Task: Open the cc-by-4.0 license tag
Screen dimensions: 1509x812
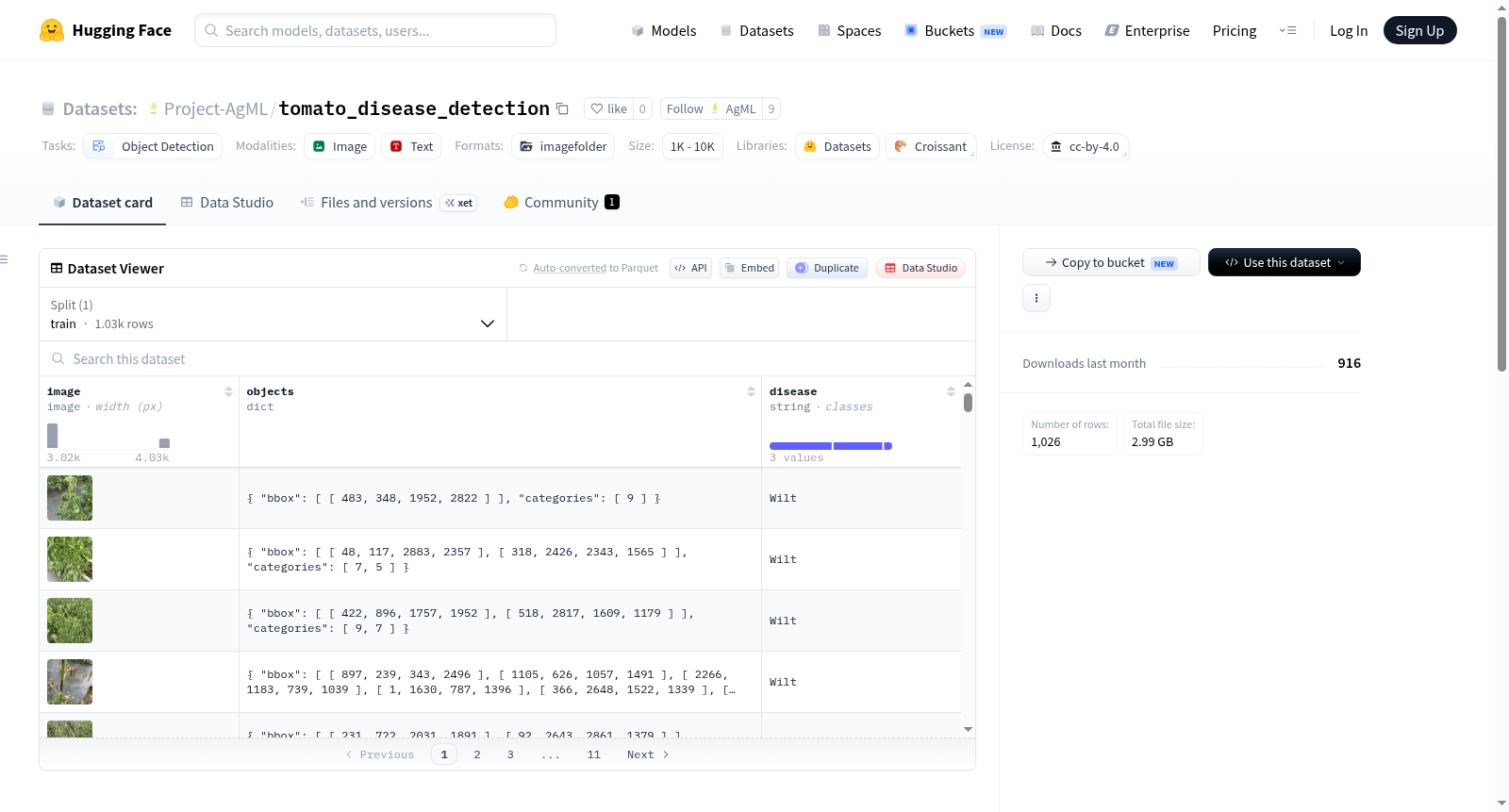Action: (1086, 146)
